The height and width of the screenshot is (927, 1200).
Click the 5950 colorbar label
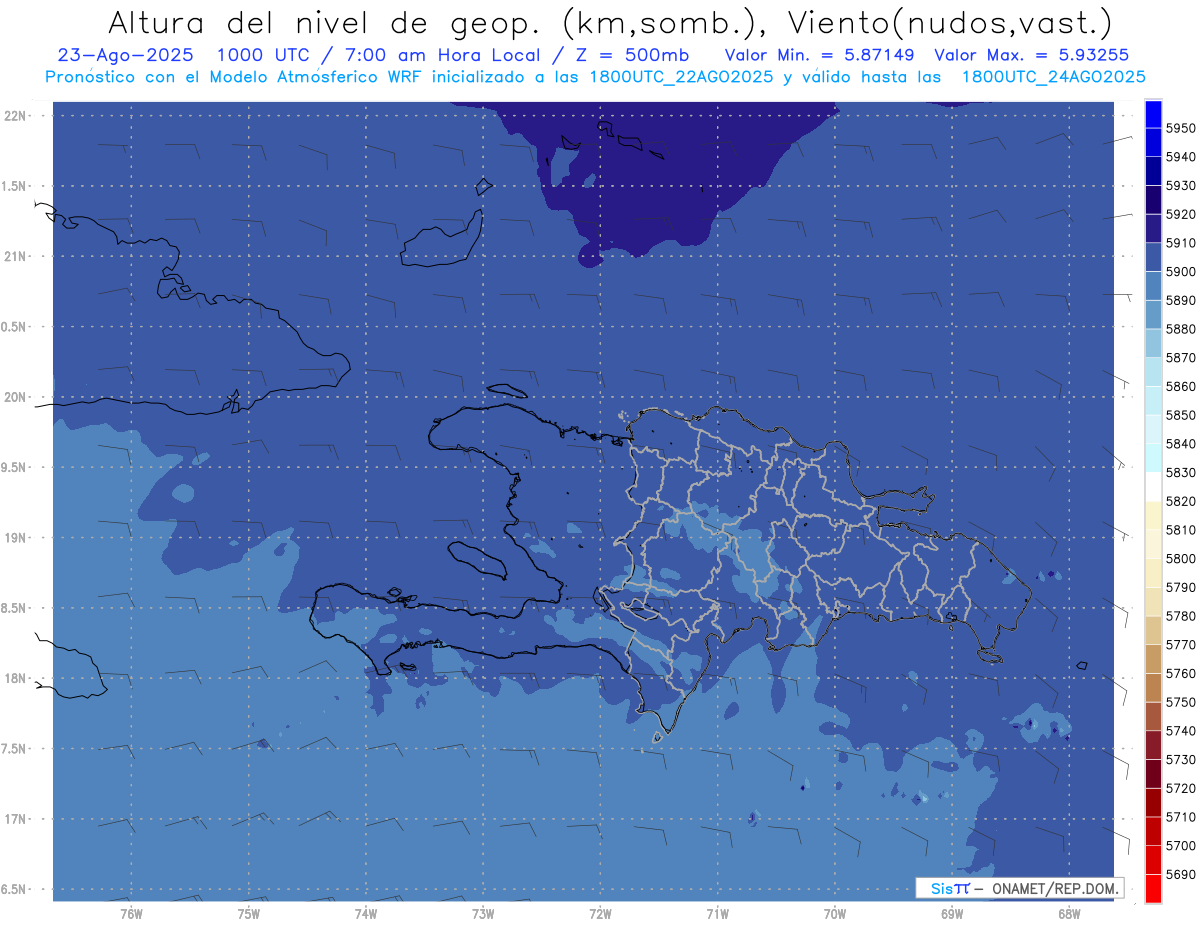pyautogui.click(x=1180, y=128)
